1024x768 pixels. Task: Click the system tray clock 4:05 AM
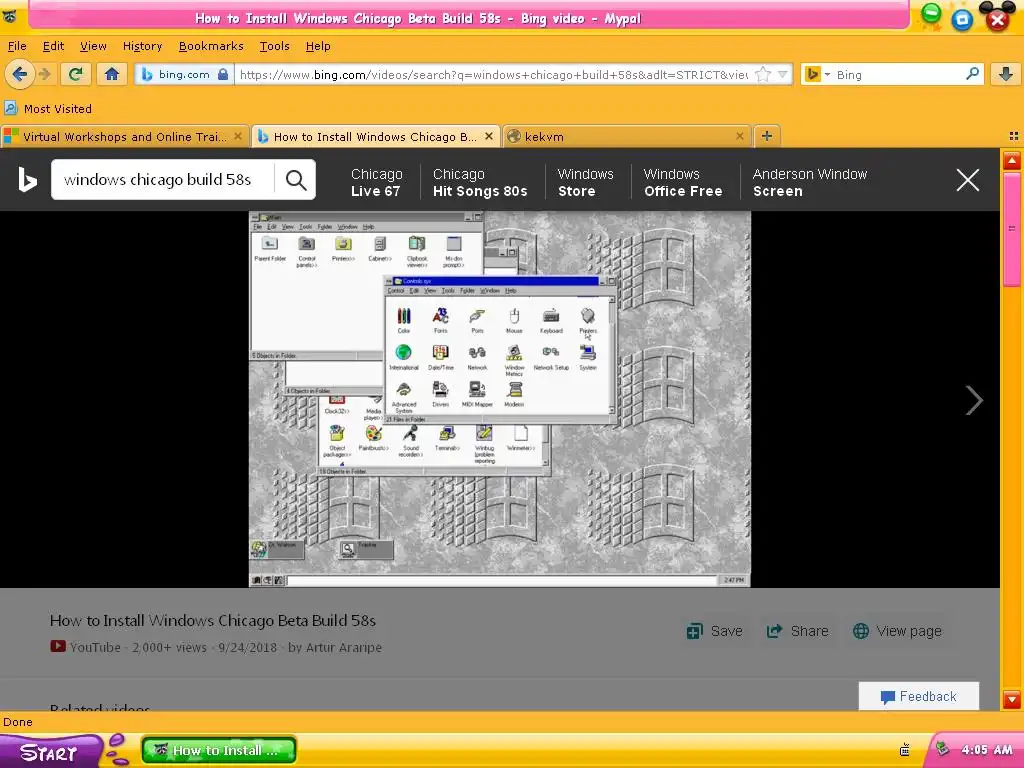[x=986, y=750]
